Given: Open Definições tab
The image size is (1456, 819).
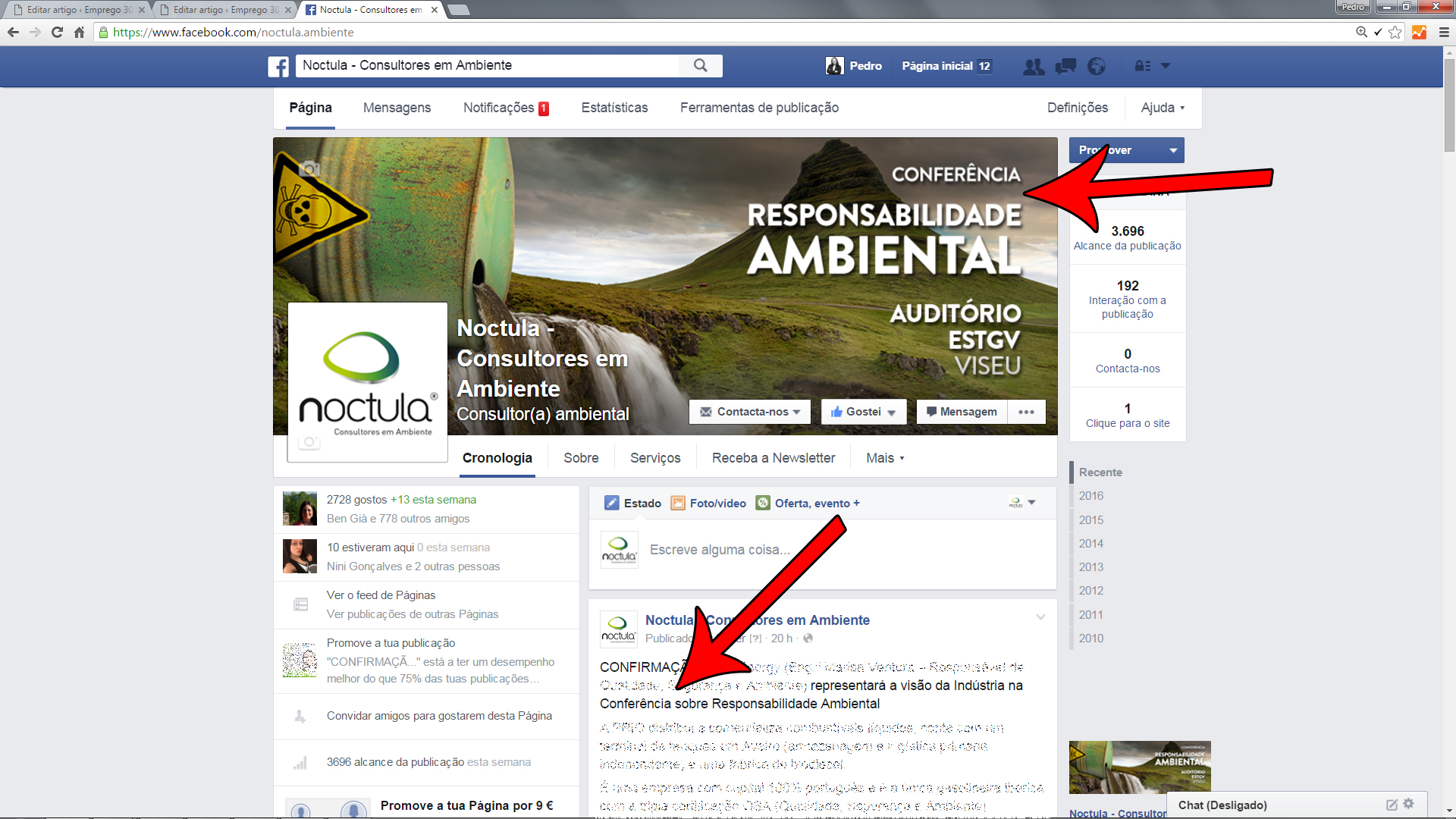Looking at the screenshot, I should tap(1077, 108).
